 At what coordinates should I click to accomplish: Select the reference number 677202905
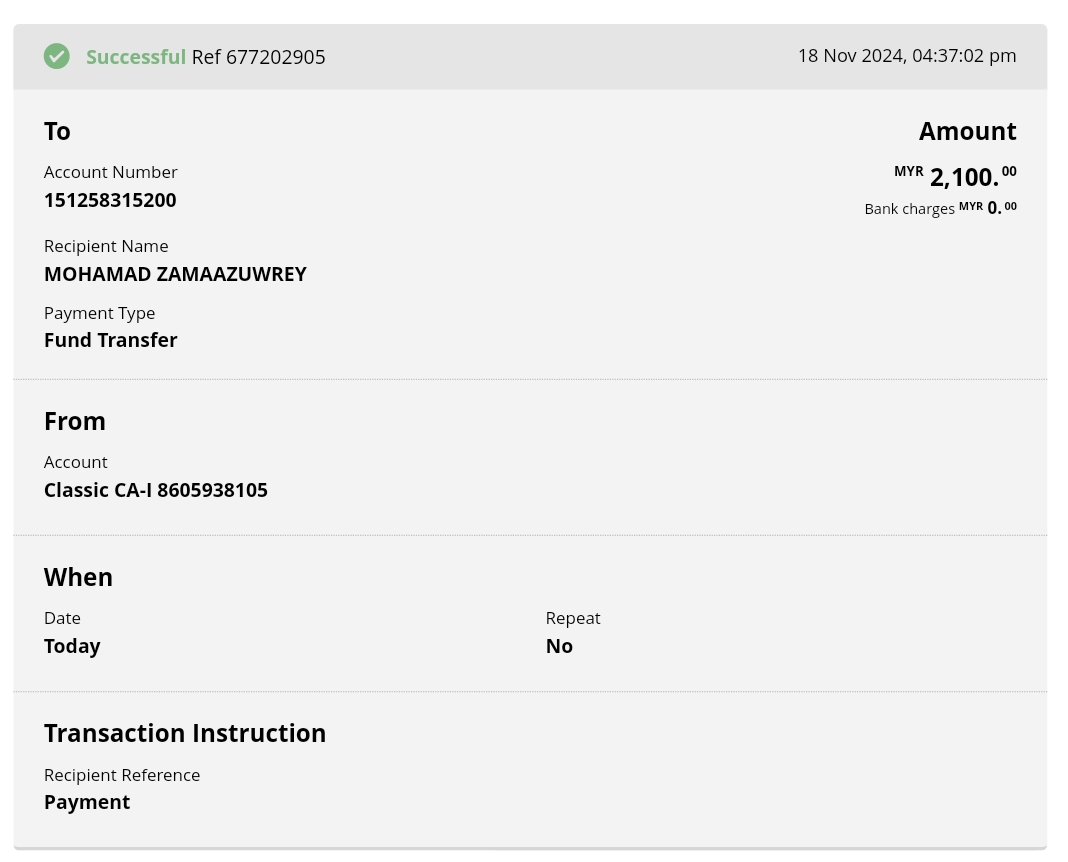point(275,57)
